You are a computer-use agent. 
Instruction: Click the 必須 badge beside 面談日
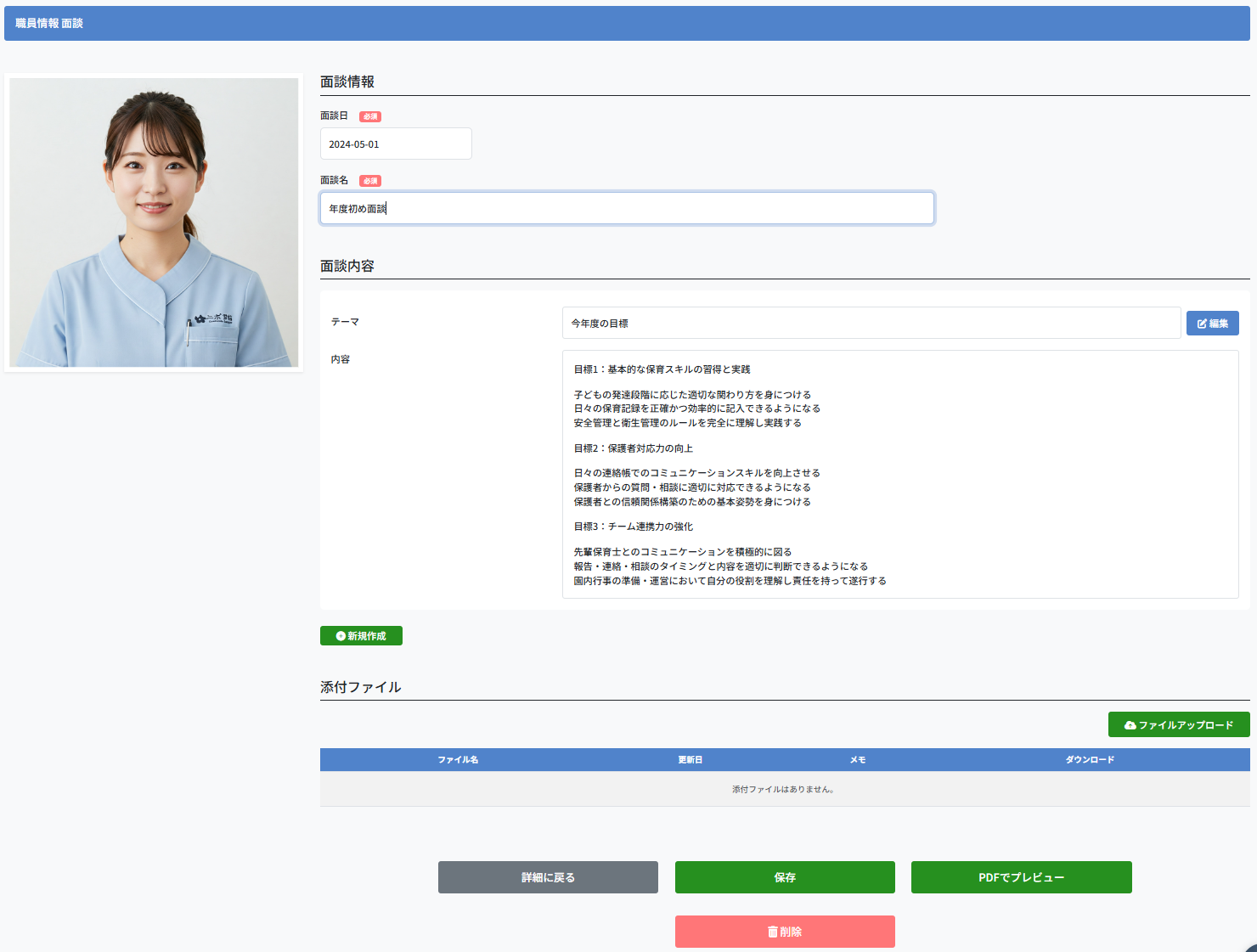(x=369, y=116)
